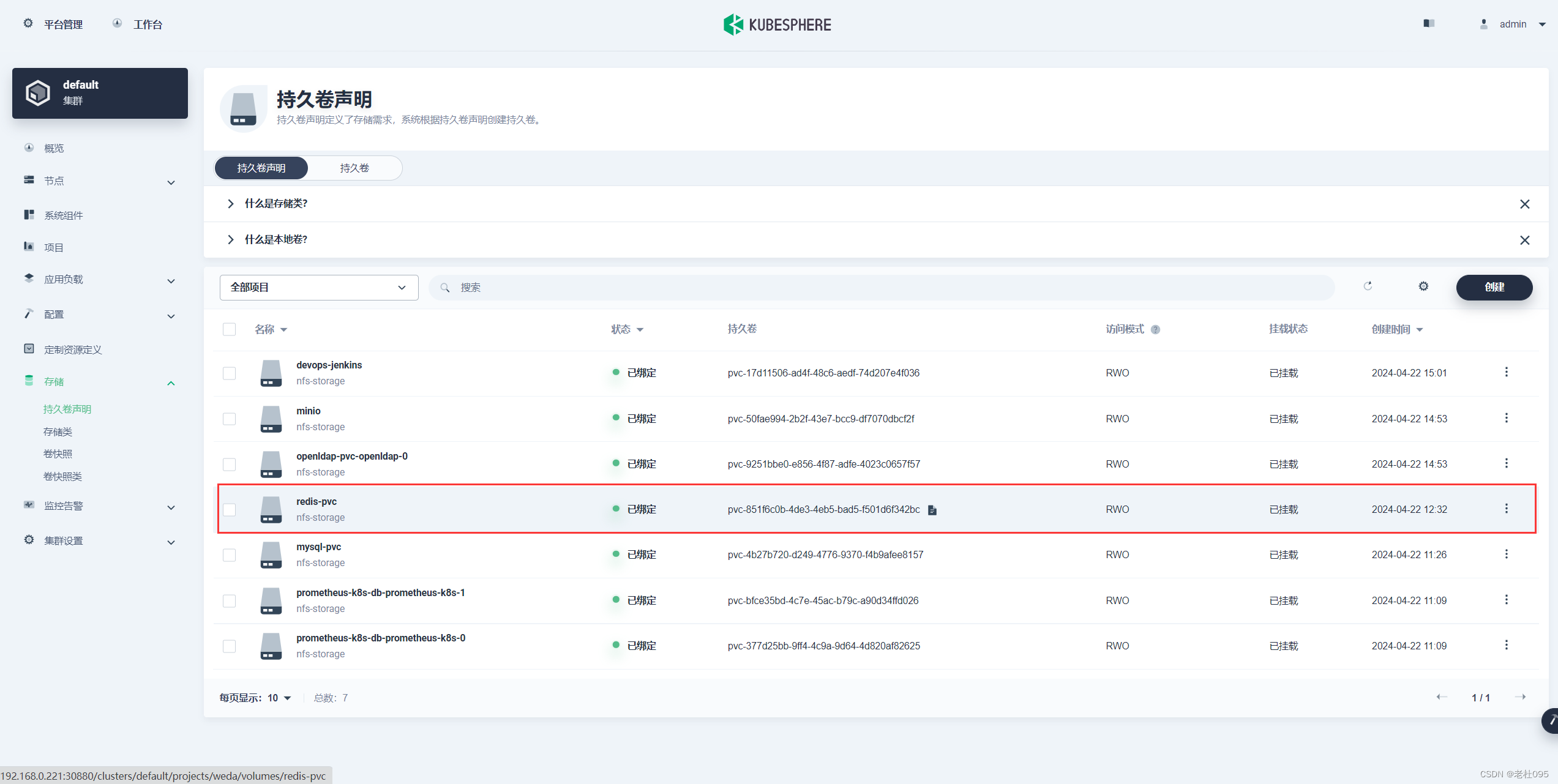The width and height of the screenshot is (1558, 784).
Task: Open more actions for mysql-pvc row
Action: pos(1506,554)
